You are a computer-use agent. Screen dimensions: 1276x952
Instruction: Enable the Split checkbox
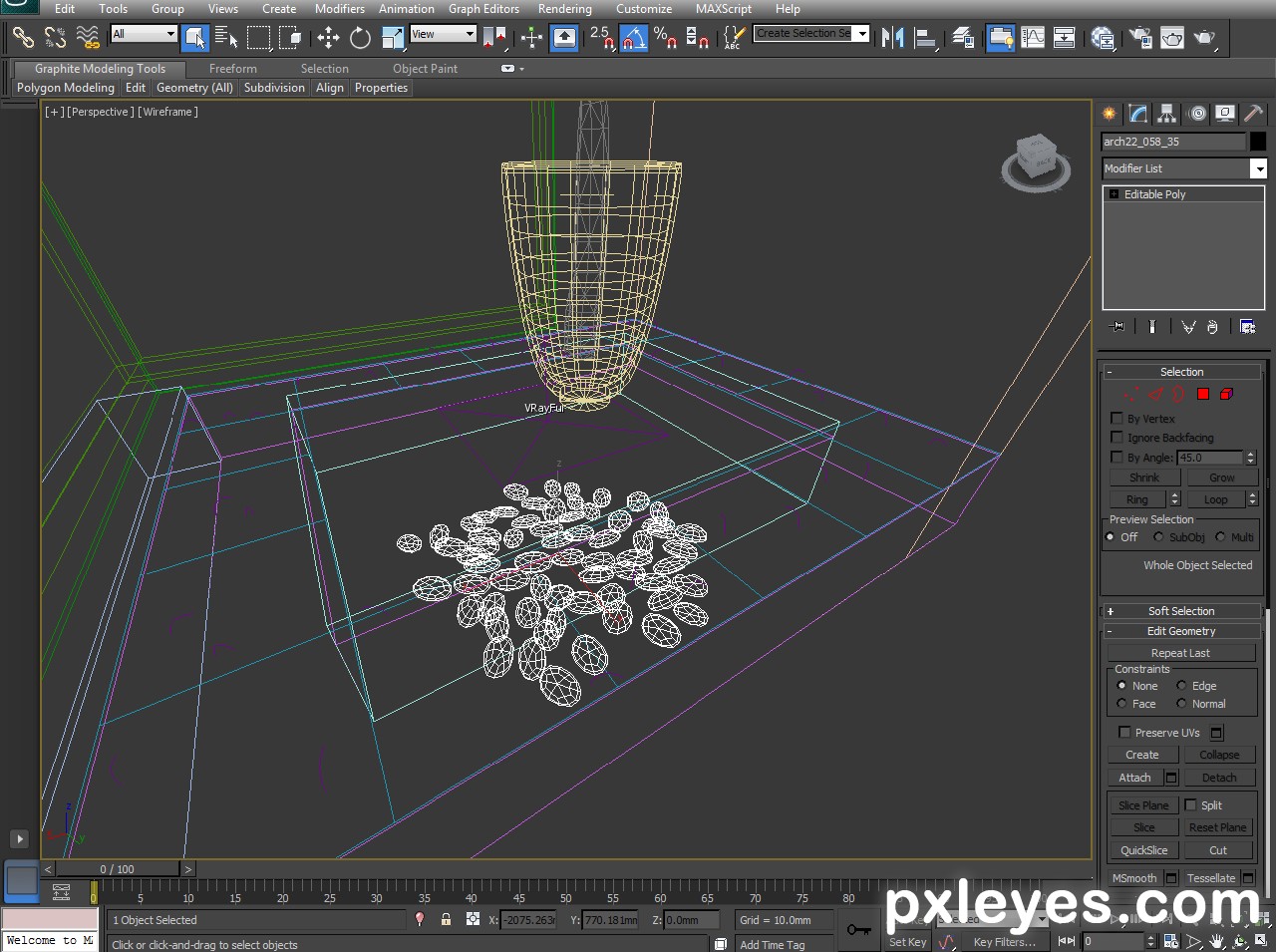tap(1190, 804)
